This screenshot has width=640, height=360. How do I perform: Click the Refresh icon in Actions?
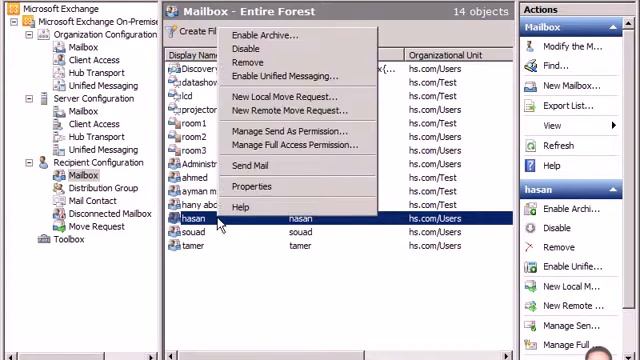[x=530, y=146]
